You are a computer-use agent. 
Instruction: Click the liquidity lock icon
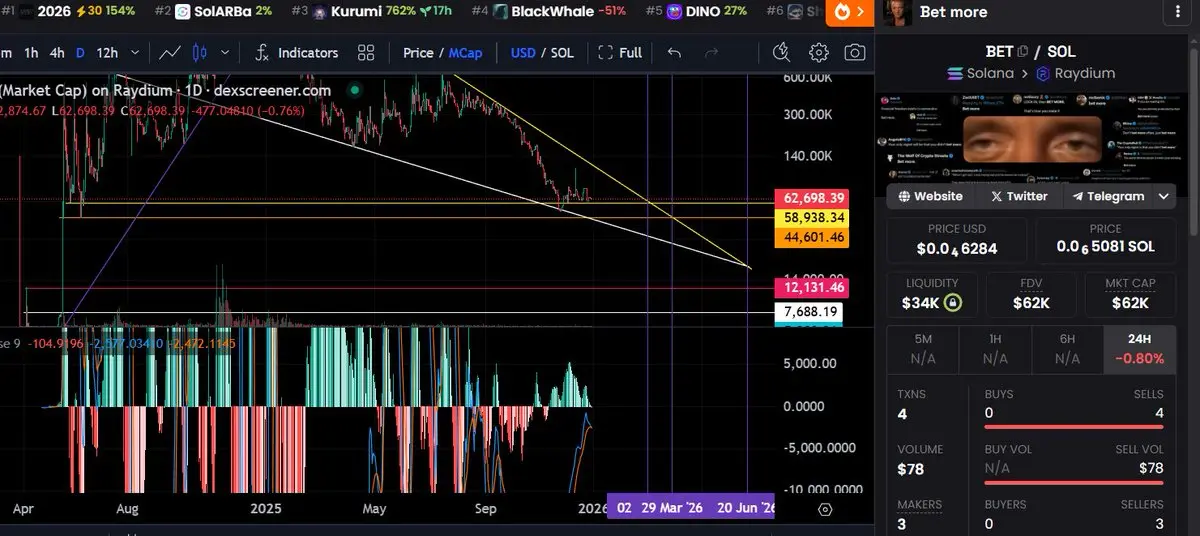pos(953,303)
